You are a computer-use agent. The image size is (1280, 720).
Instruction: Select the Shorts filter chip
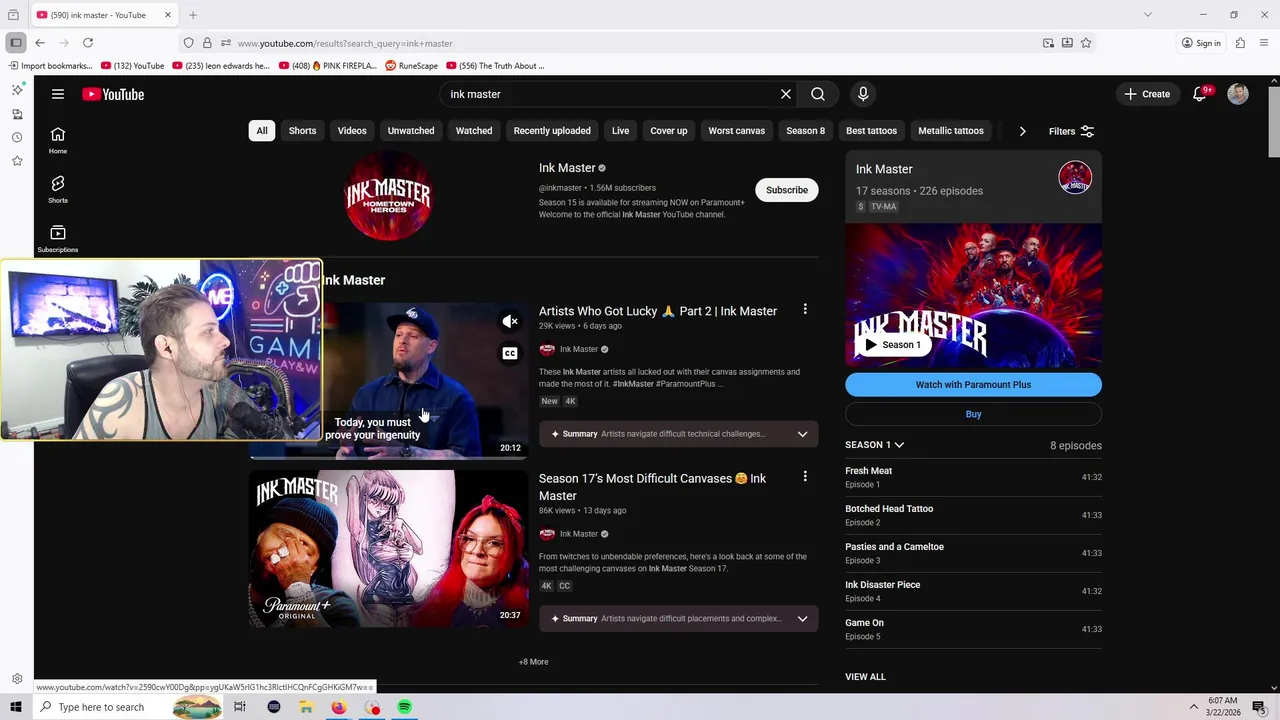click(302, 131)
